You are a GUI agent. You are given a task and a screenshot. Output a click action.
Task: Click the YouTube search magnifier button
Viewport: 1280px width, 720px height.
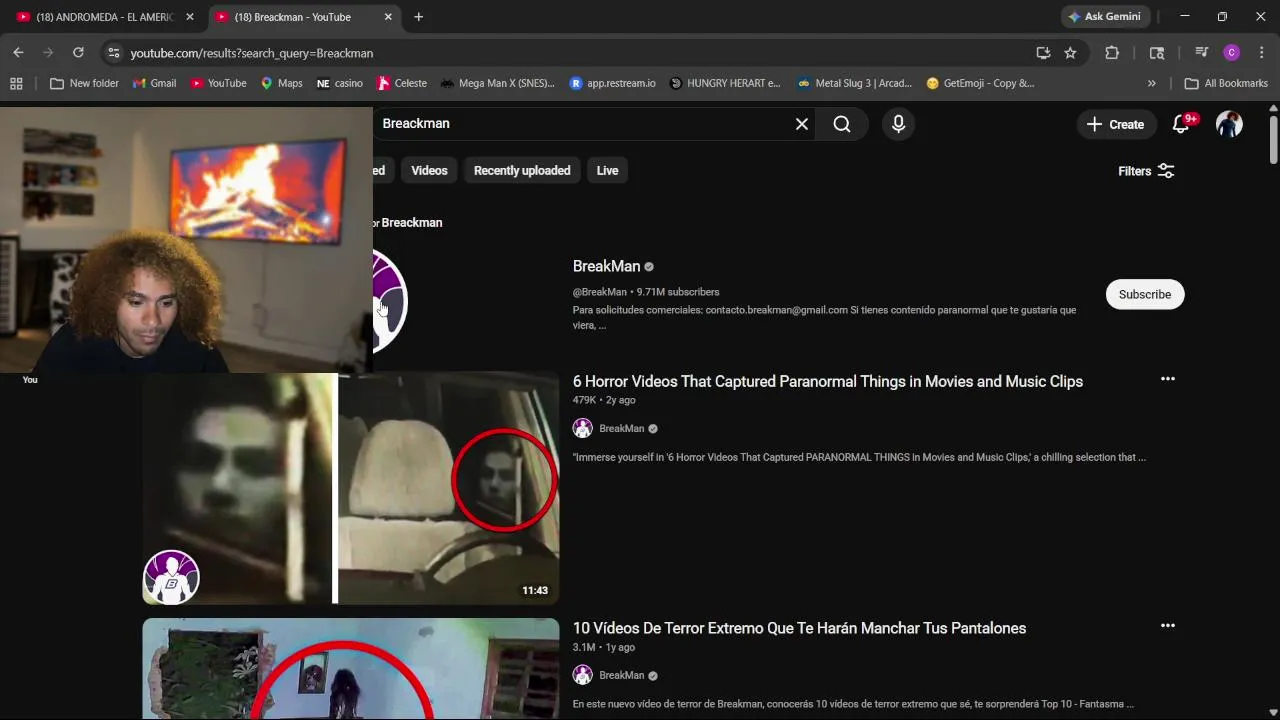coord(842,124)
